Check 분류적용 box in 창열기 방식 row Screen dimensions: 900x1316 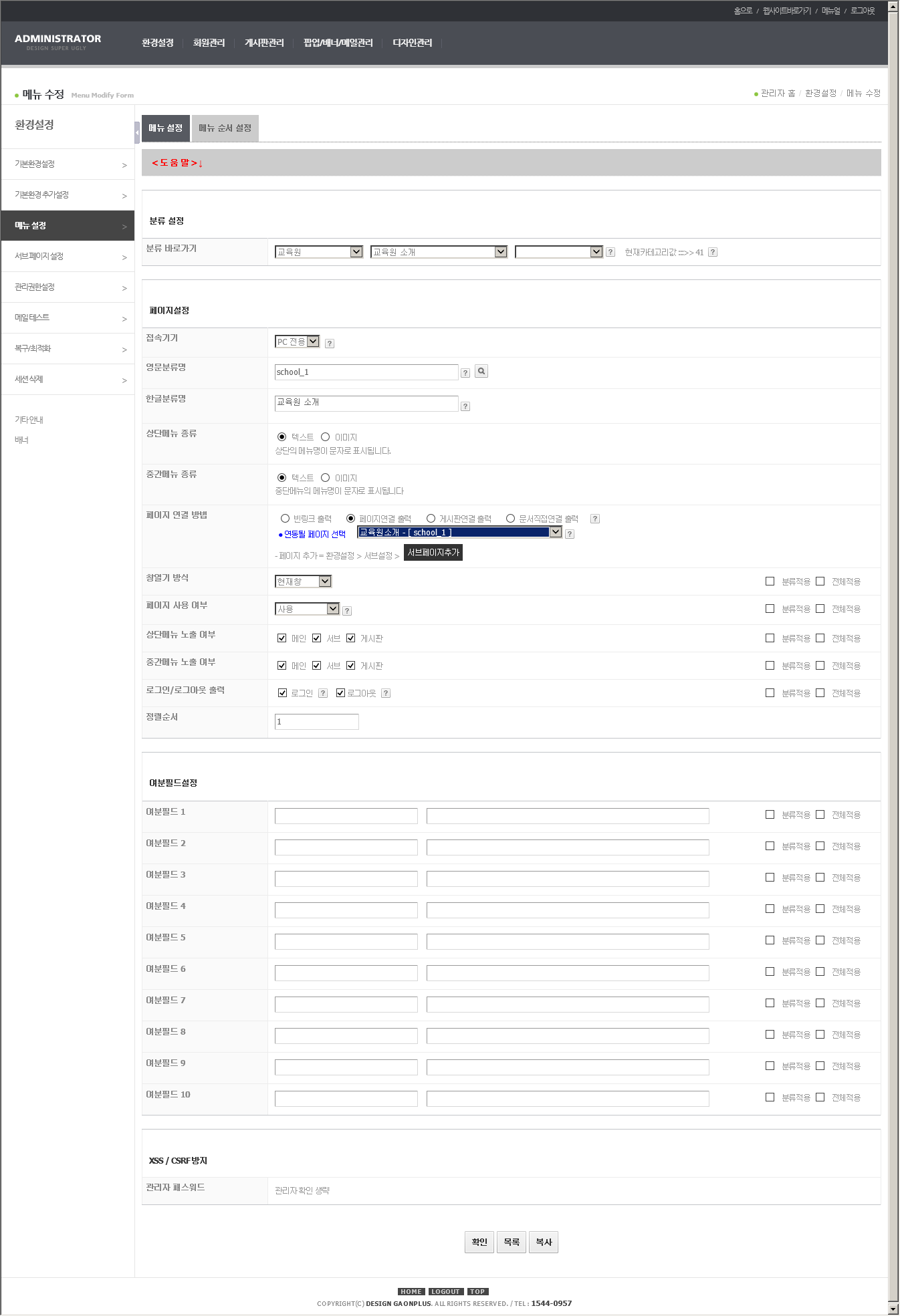(770, 581)
